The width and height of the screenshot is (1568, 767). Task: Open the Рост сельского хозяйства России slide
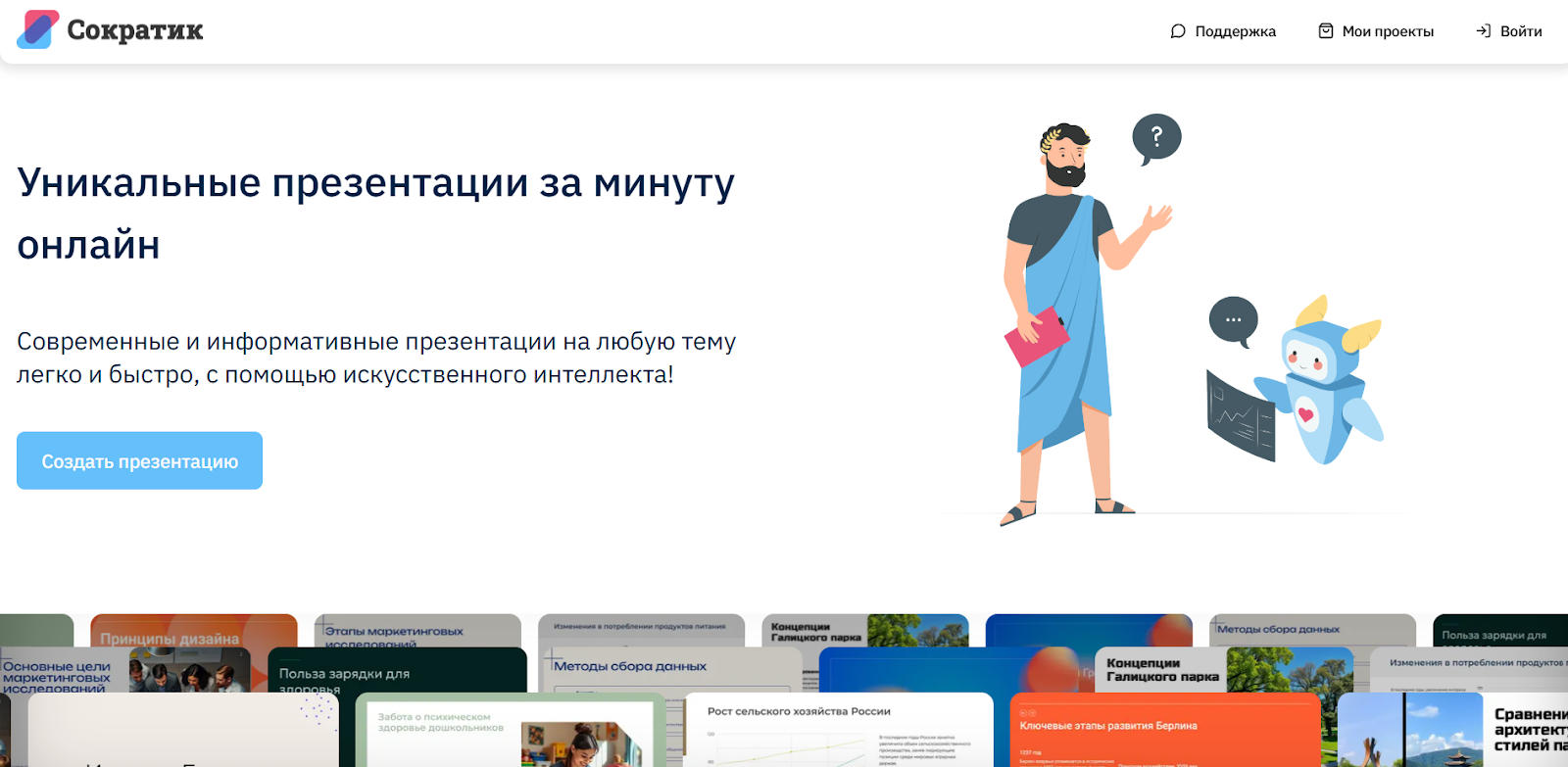(839, 730)
